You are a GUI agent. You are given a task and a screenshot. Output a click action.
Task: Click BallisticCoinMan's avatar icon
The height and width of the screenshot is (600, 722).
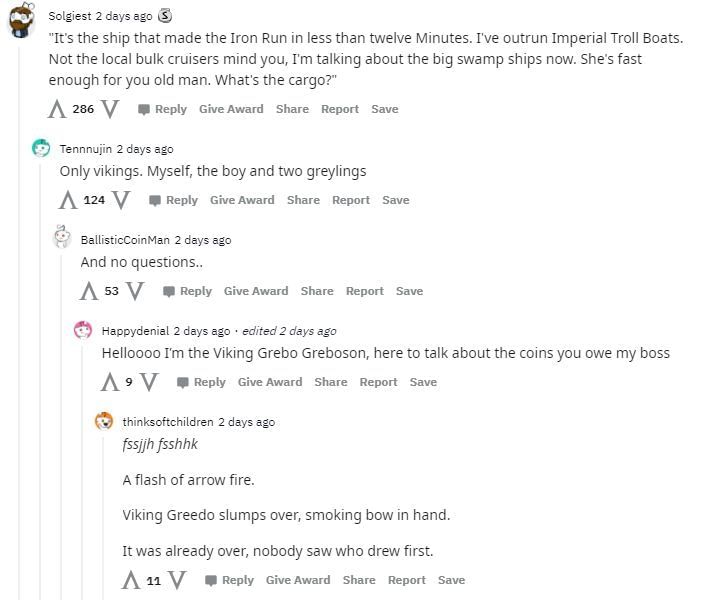(62, 239)
